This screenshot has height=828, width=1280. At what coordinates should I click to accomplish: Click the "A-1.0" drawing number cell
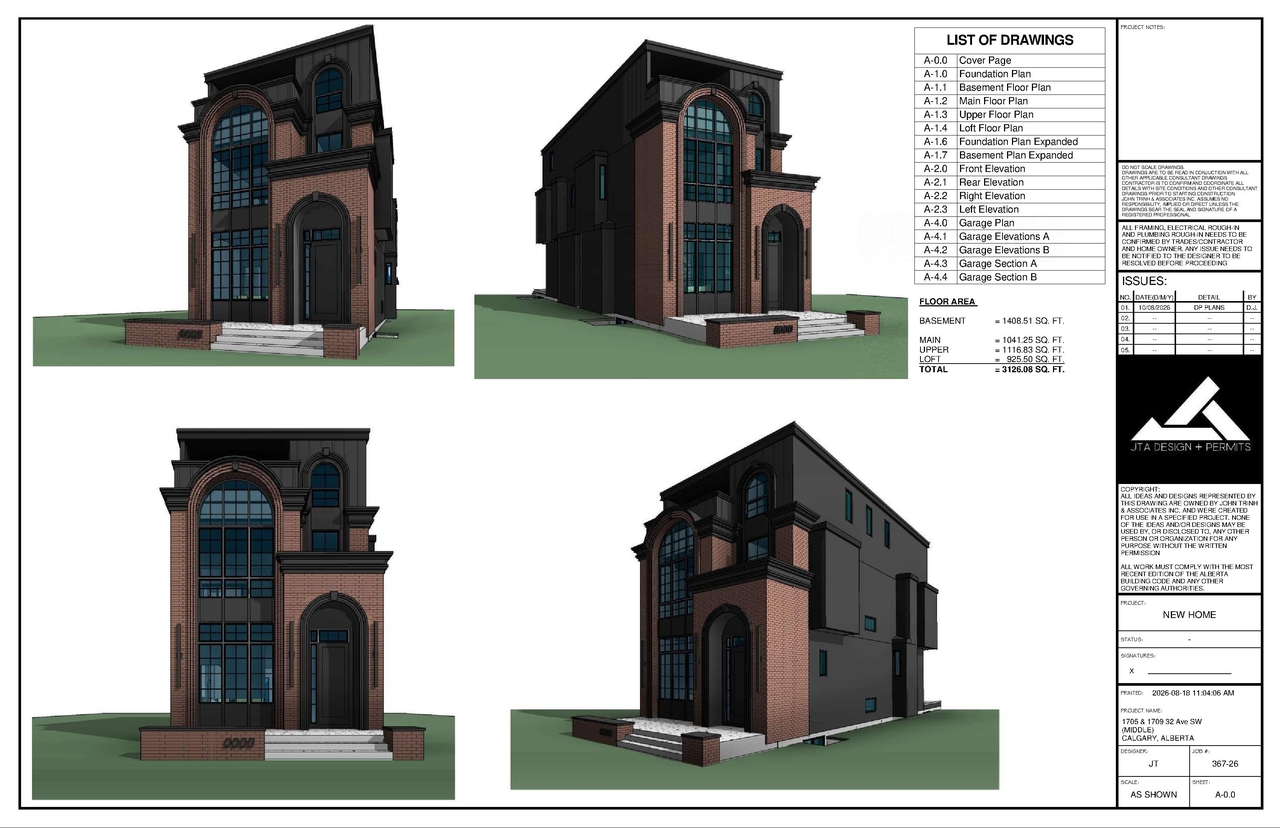tap(935, 74)
